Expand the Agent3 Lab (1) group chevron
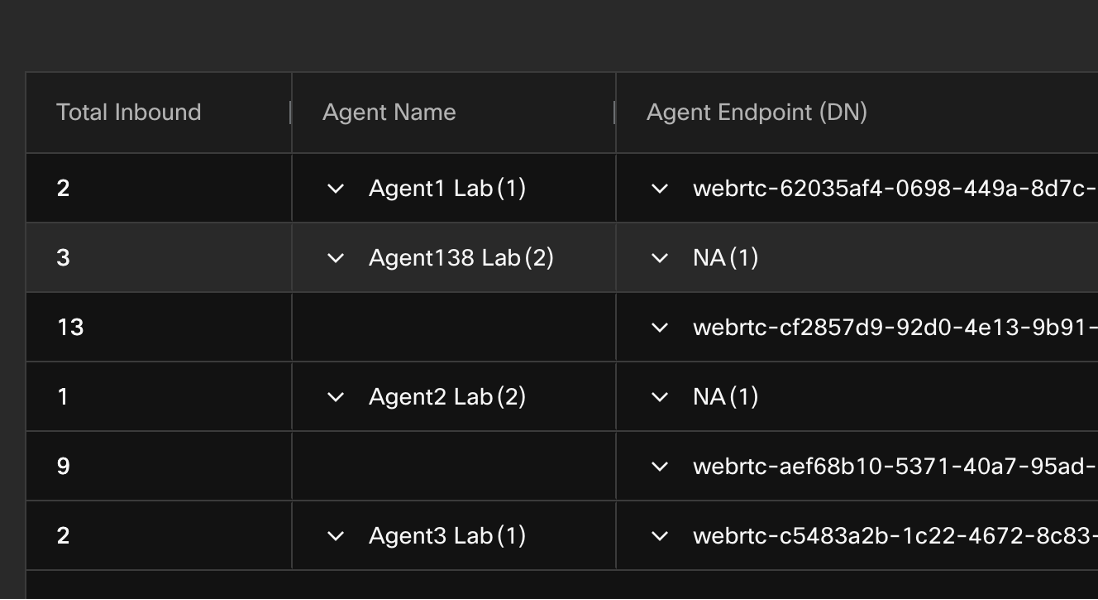 tap(336, 536)
